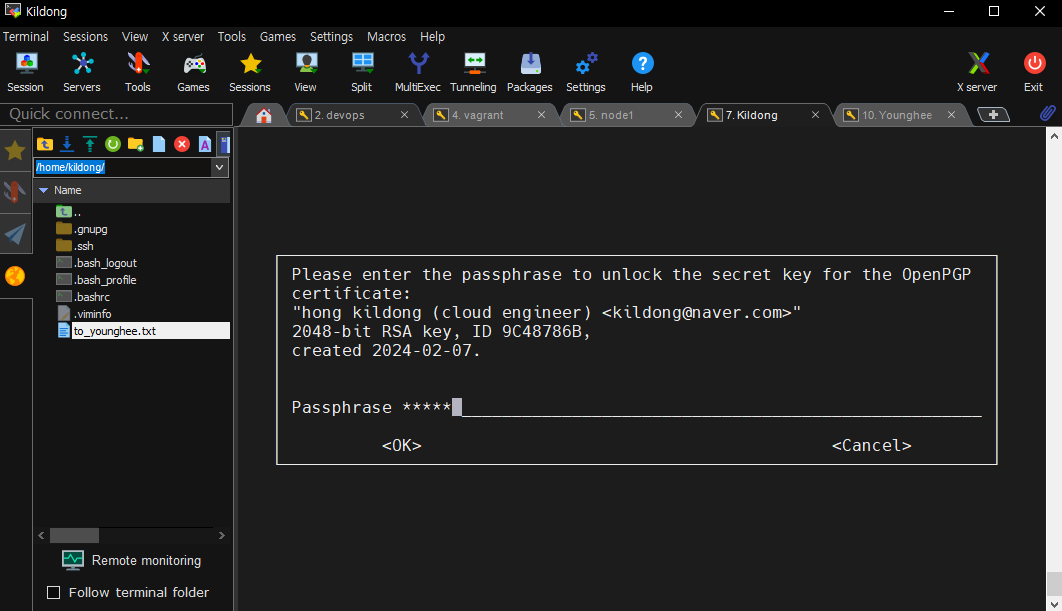Select the .bash_logout file

point(97,263)
